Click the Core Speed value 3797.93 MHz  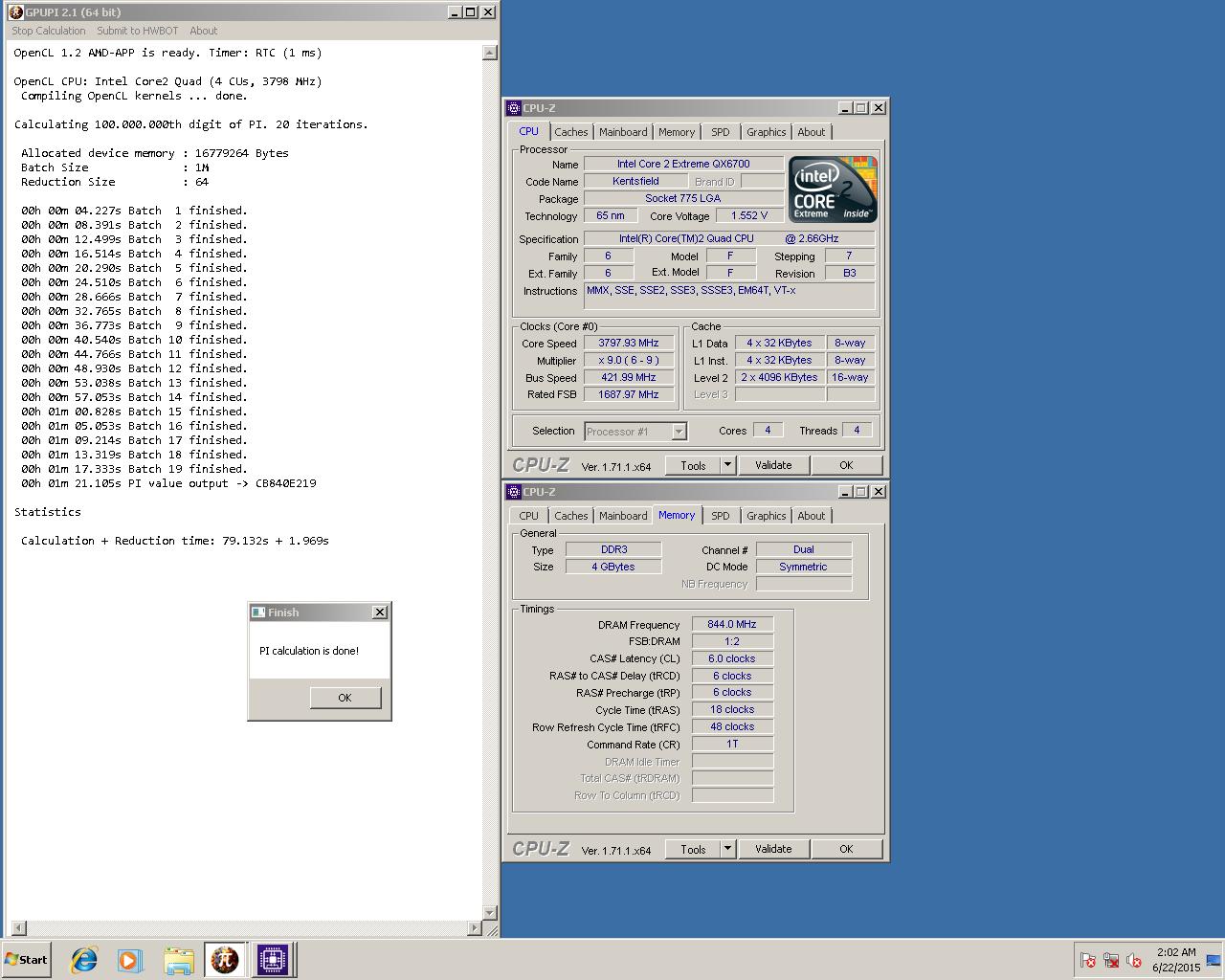coord(628,343)
